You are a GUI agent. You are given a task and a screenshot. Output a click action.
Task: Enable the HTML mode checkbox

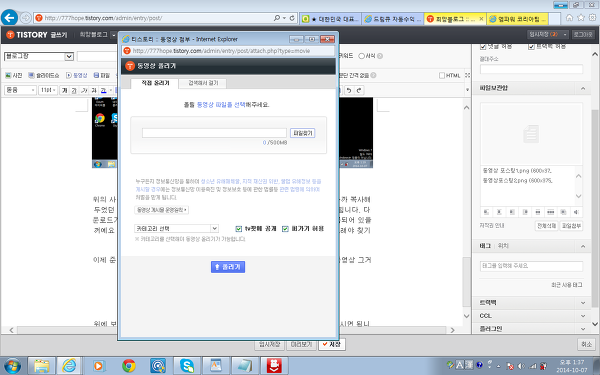(442, 75)
